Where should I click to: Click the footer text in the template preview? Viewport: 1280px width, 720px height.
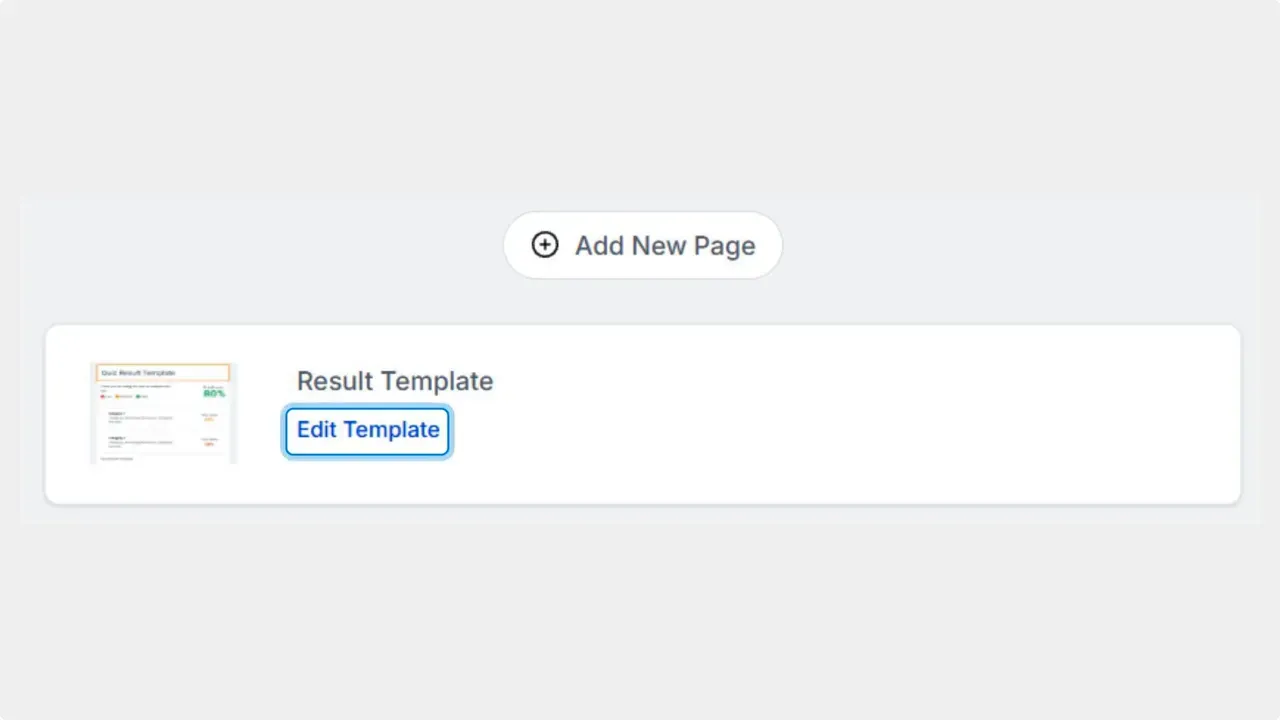[x=116, y=458]
